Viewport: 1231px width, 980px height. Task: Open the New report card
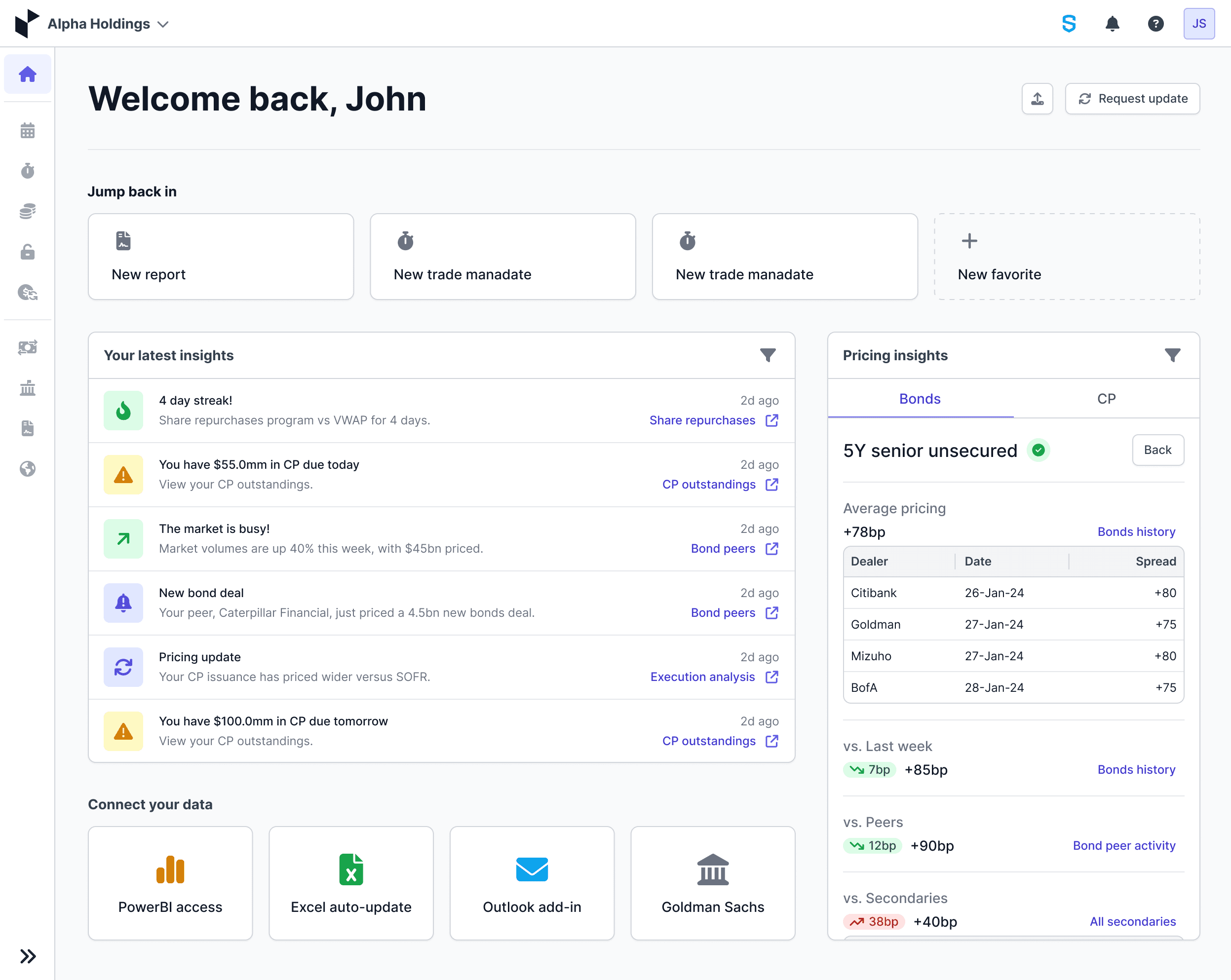point(221,257)
